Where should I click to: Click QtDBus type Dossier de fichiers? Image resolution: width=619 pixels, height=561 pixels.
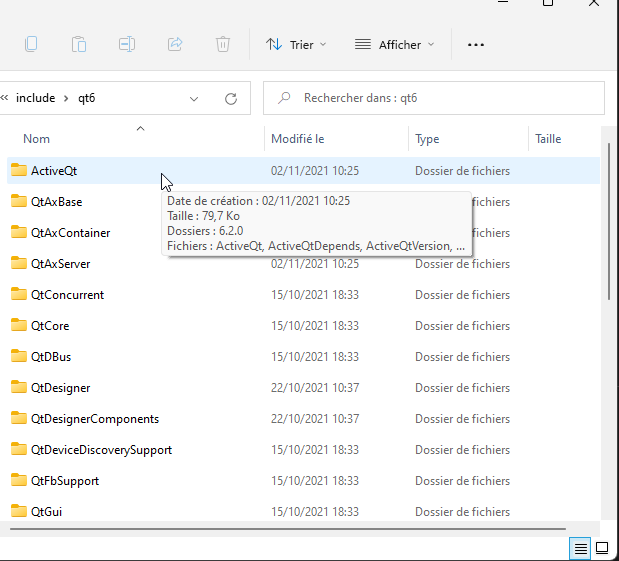462,357
